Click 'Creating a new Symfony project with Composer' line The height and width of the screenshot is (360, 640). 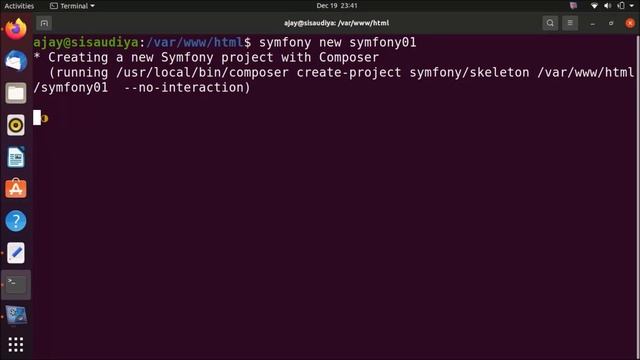click(x=213, y=58)
